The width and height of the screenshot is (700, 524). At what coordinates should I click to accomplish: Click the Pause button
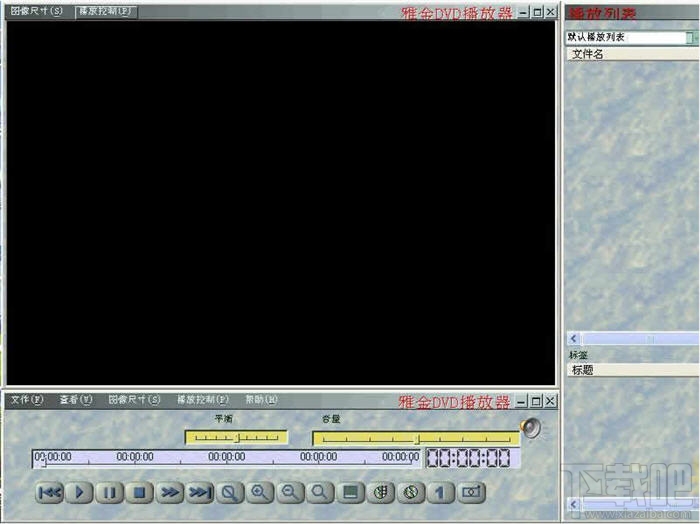pyautogui.click(x=109, y=492)
